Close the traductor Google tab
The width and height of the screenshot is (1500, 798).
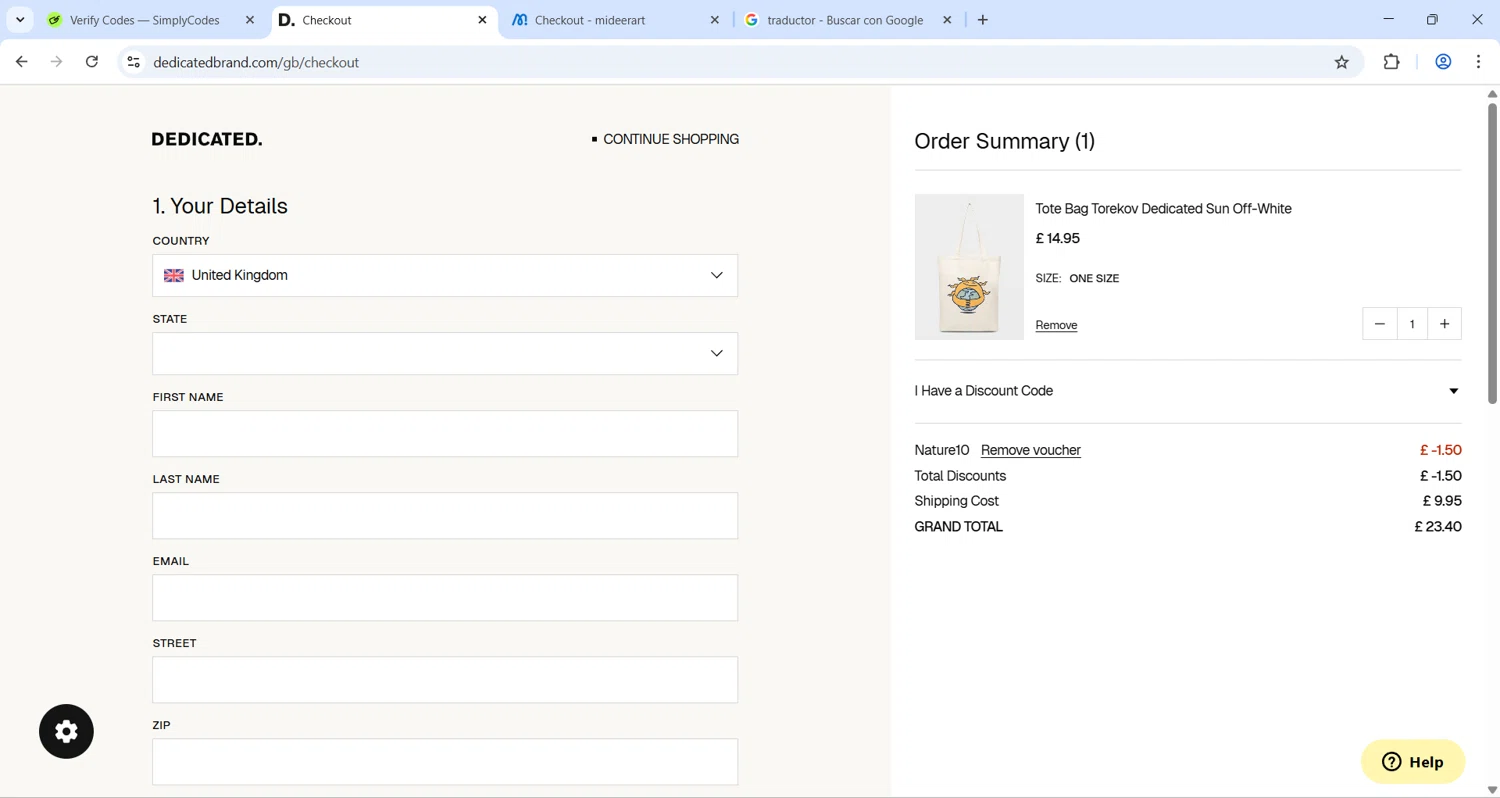pos(947,20)
